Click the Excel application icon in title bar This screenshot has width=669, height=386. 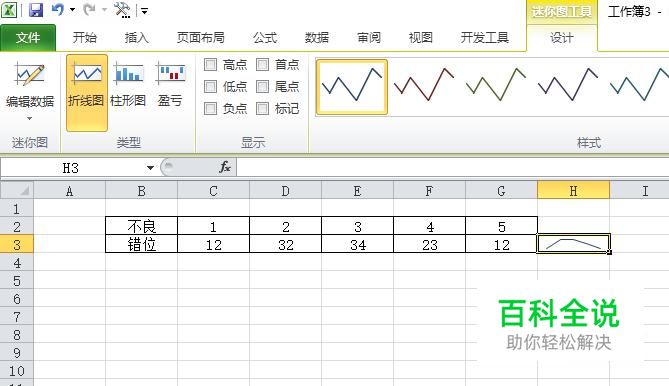pos(9,10)
